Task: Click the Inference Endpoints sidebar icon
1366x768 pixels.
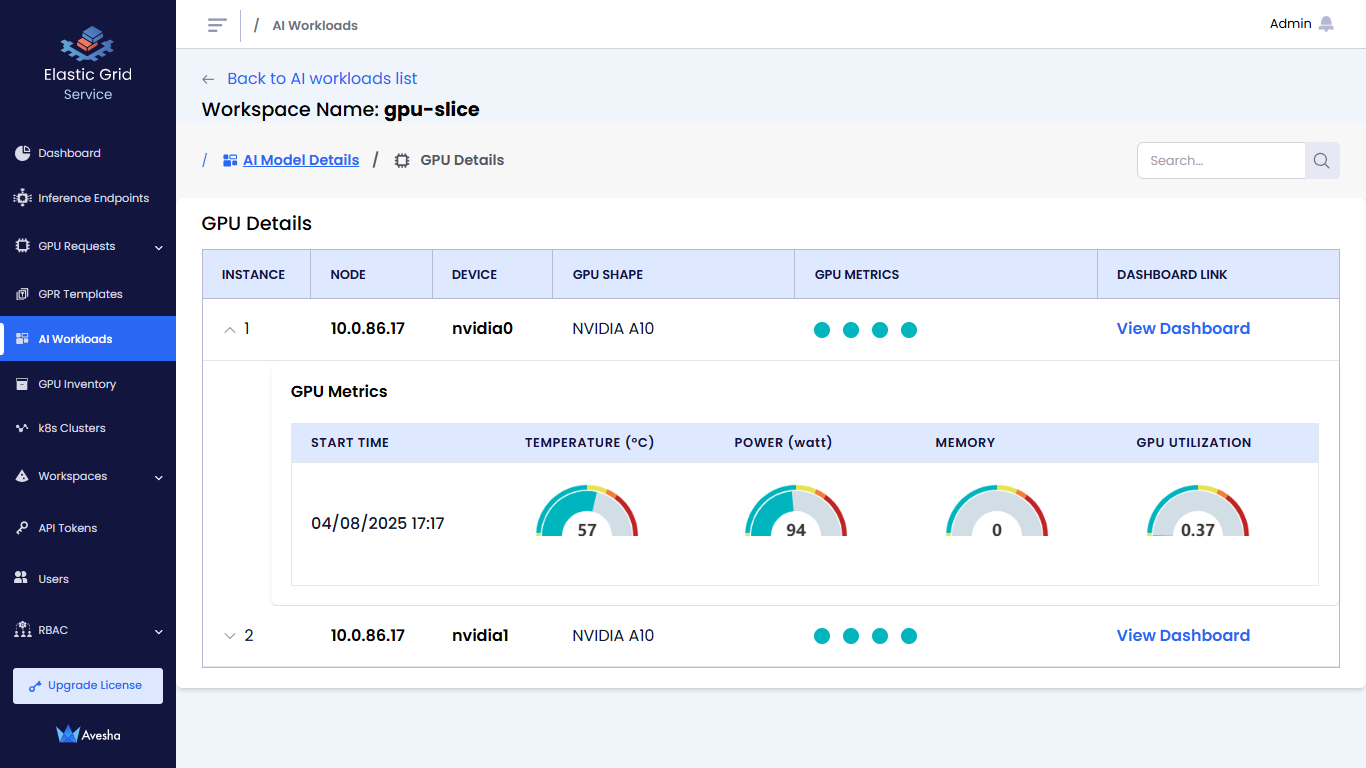Action: [x=22, y=198]
